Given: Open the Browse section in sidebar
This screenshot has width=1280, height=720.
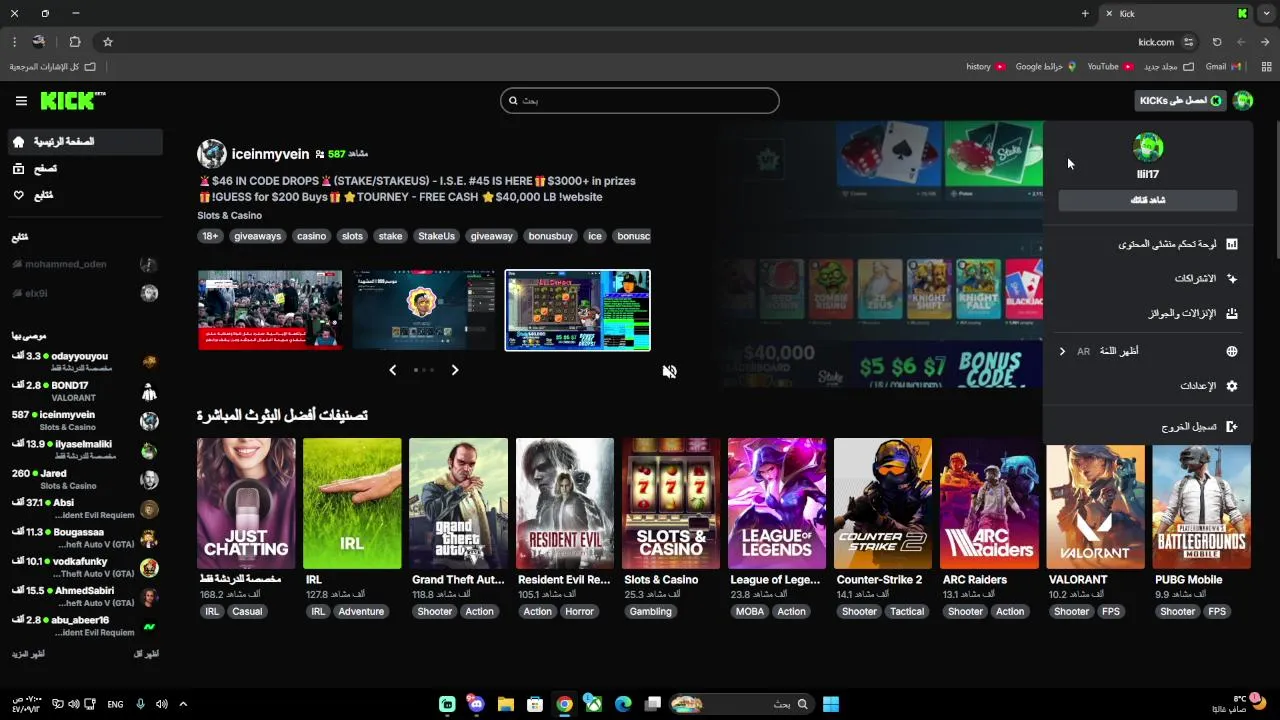Looking at the screenshot, I should 84,169.
